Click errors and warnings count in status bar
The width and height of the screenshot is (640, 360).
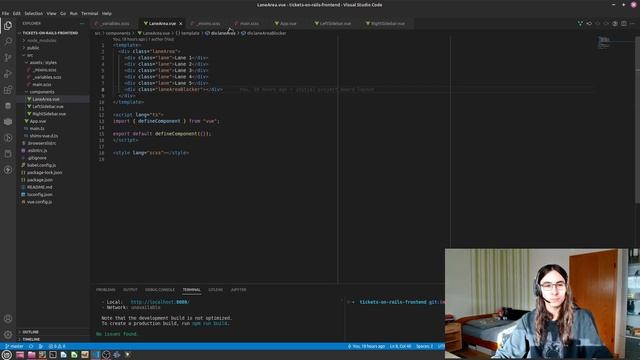57,346
